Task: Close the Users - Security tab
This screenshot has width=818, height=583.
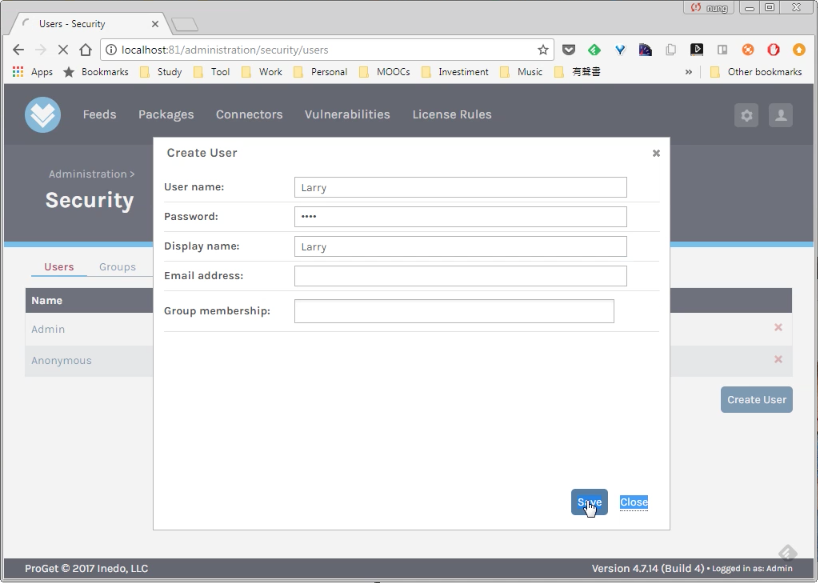Action: tap(155, 24)
